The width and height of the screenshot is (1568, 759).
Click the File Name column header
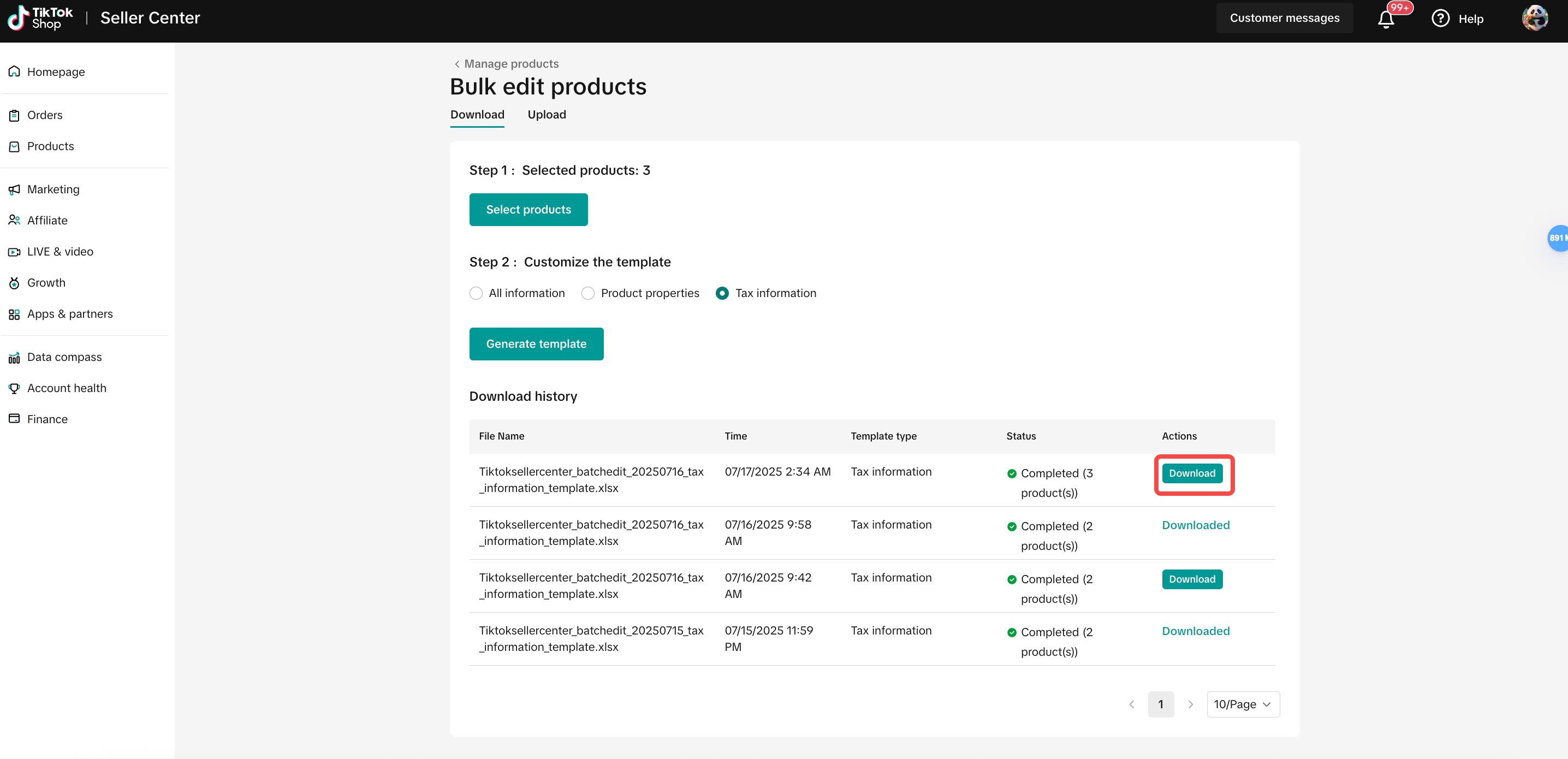501,436
